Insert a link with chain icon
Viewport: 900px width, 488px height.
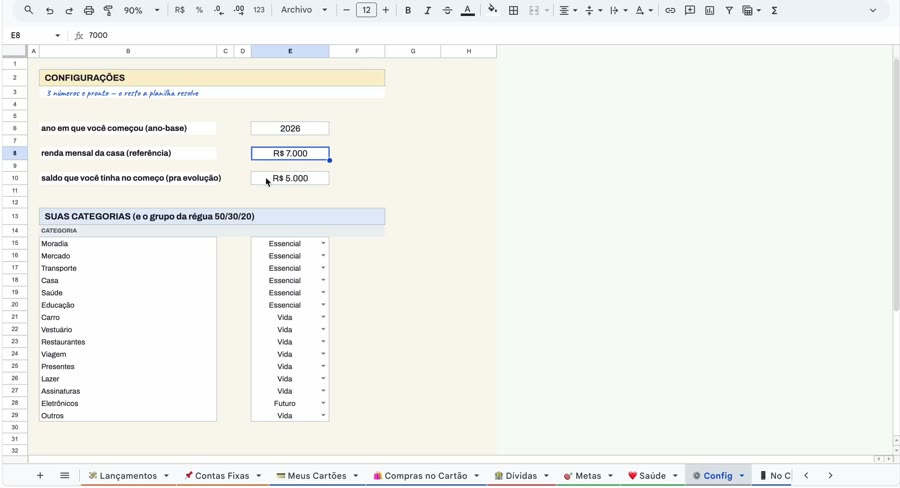pyautogui.click(x=670, y=10)
